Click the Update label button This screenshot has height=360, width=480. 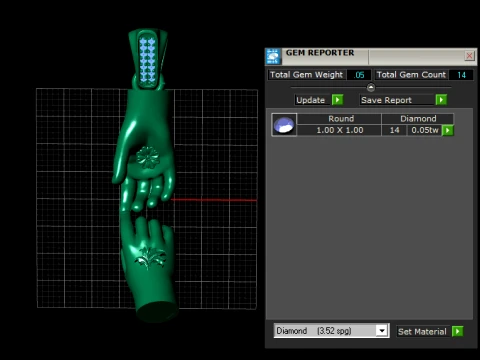coord(311,100)
